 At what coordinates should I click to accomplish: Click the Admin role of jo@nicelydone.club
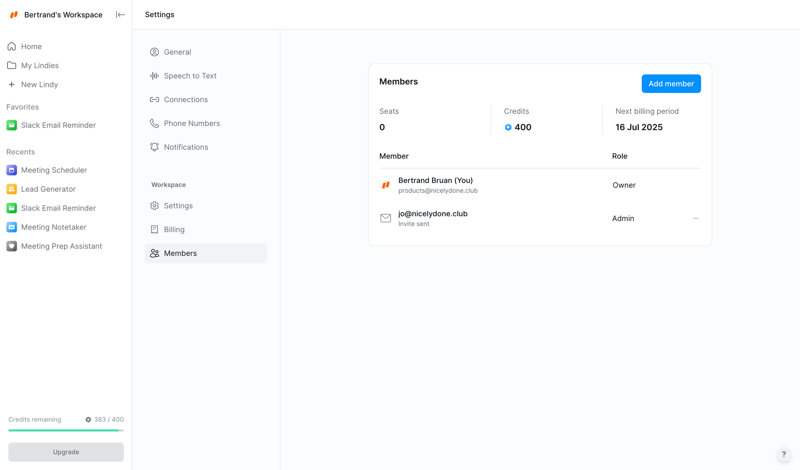point(623,218)
